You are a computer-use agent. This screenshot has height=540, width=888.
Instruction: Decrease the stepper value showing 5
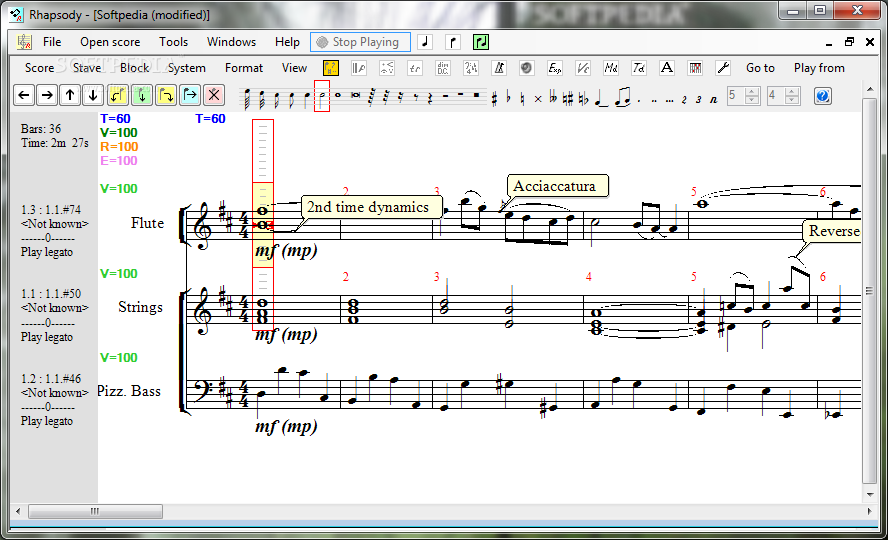click(752, 100)
